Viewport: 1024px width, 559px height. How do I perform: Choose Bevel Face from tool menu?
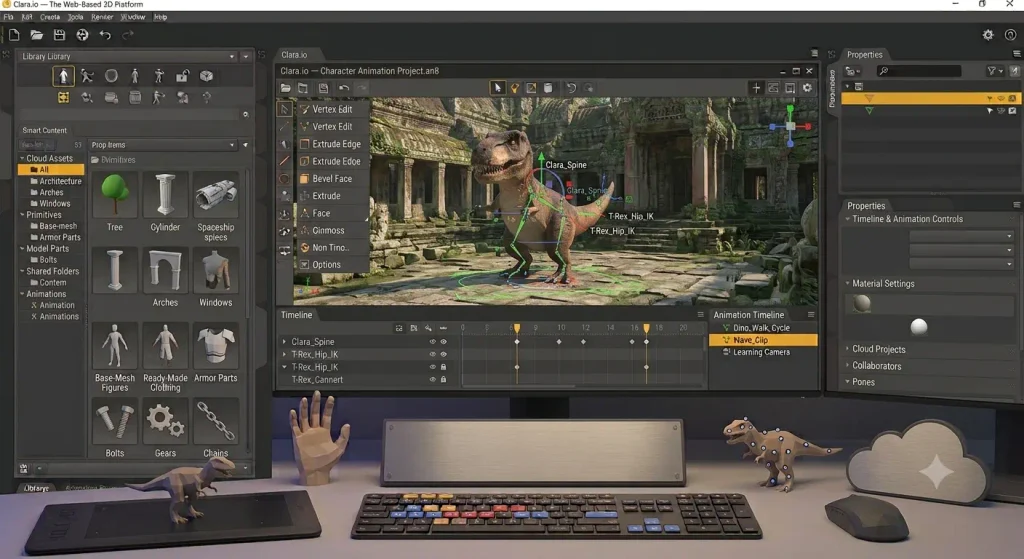(x=333, y=178)
